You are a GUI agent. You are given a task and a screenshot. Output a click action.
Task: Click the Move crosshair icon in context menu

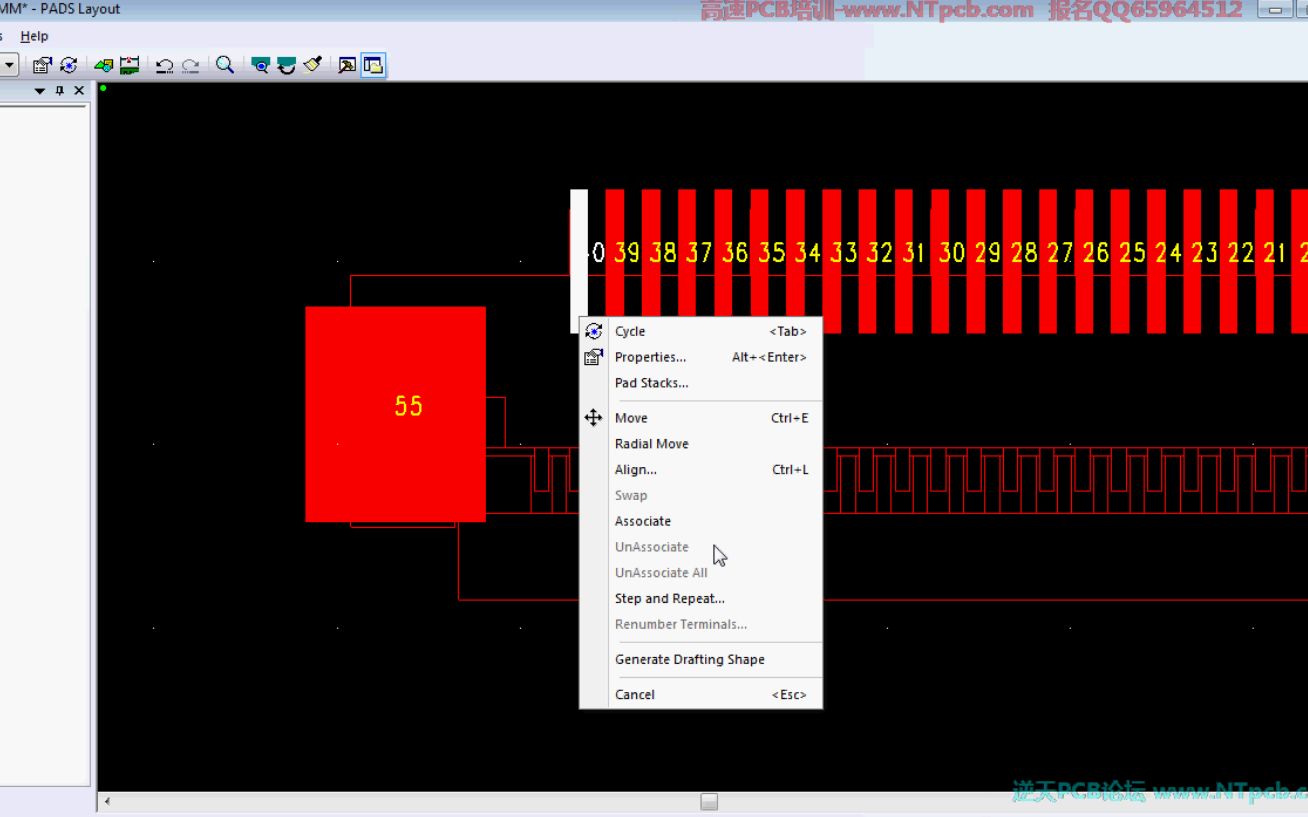point(593,417)
